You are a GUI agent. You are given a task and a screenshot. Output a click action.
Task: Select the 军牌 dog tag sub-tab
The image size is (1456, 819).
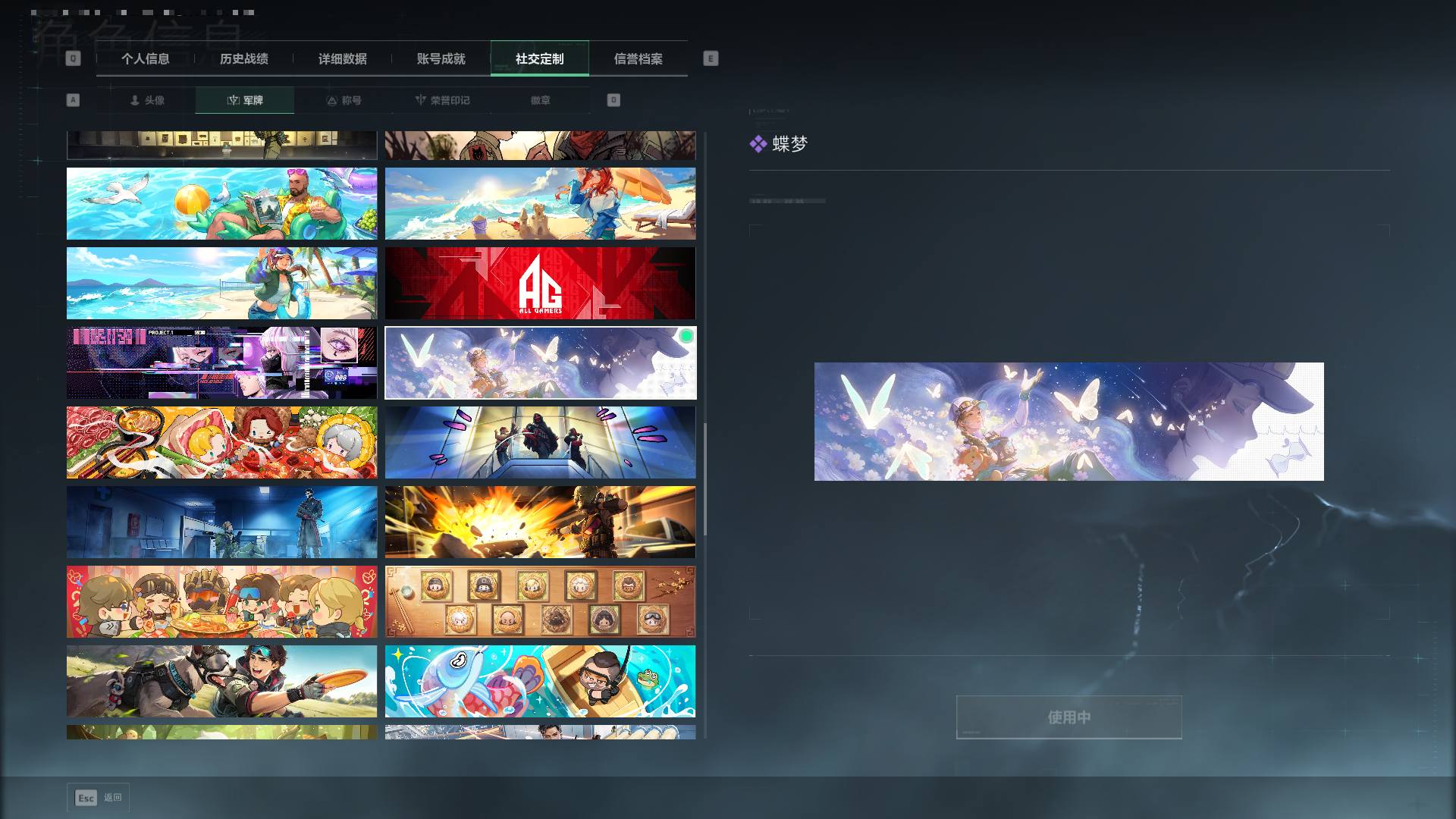coord(245,100)
